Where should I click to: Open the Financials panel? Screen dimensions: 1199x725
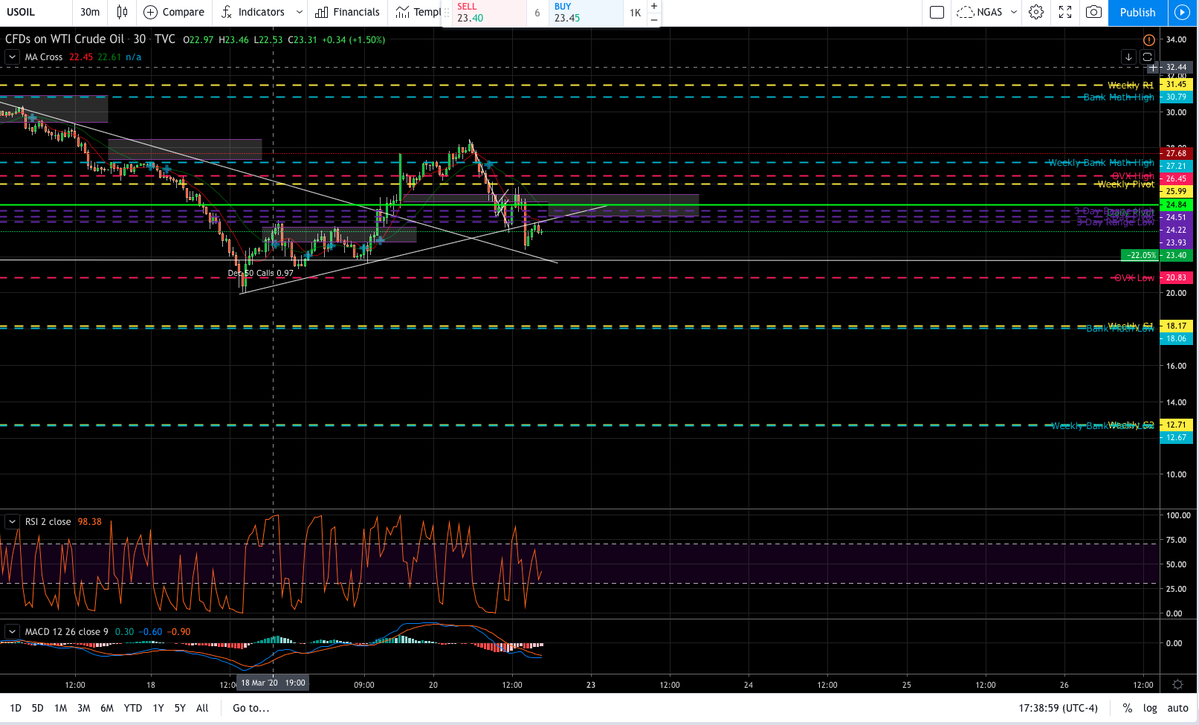(347, 12)
